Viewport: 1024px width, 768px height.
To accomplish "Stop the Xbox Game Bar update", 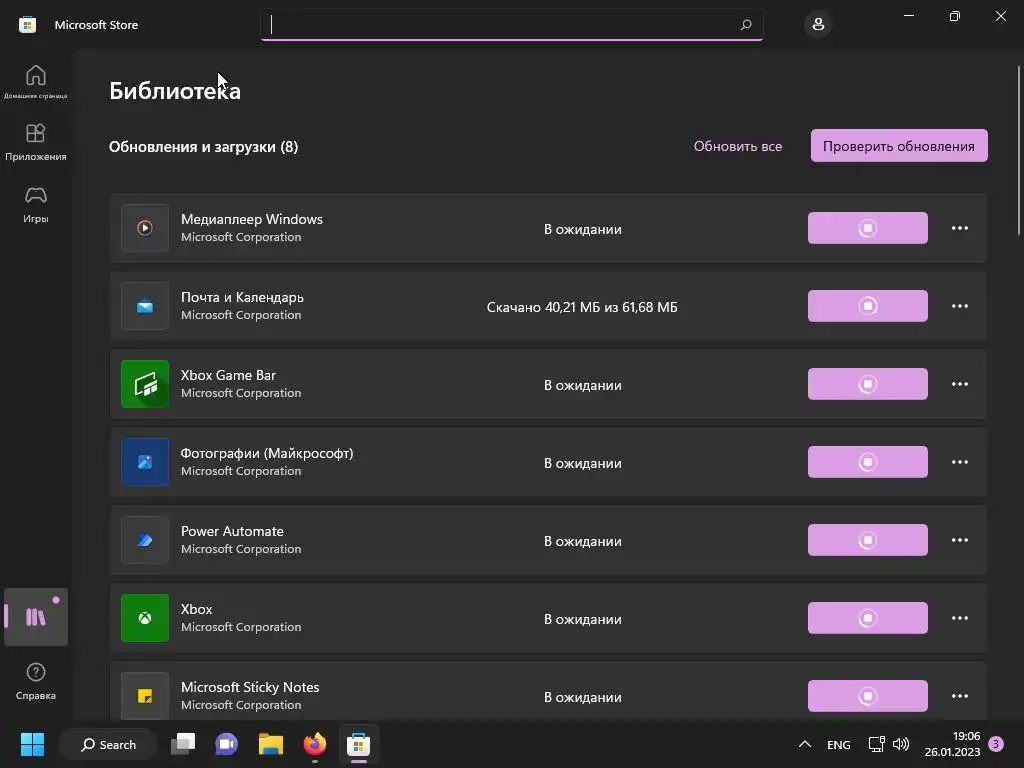I will click(x=867, y=384).
